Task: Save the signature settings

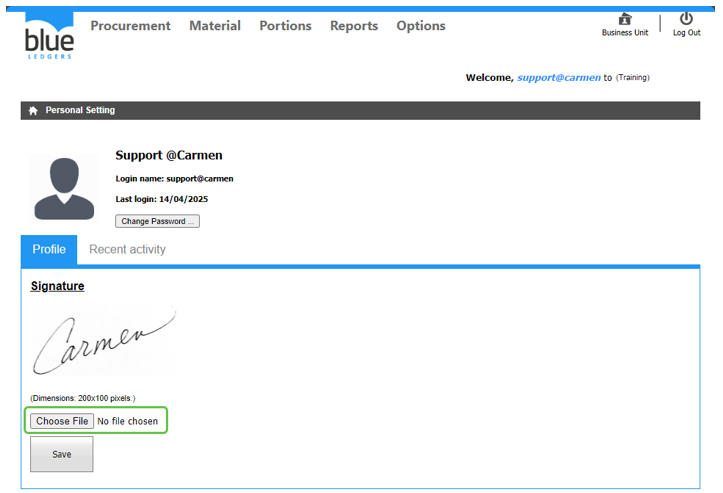Action: 61,454
